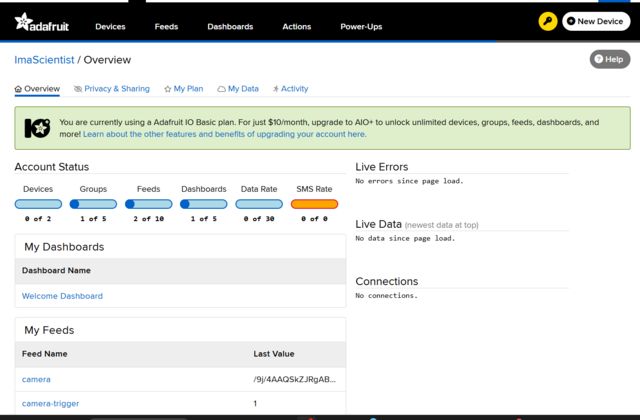Open the Devices menu

[110, 27]
